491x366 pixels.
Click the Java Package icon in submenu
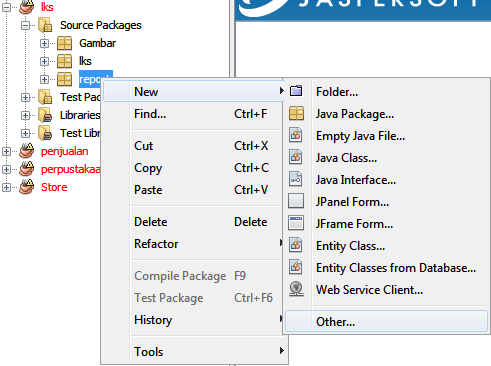[296, 113]
